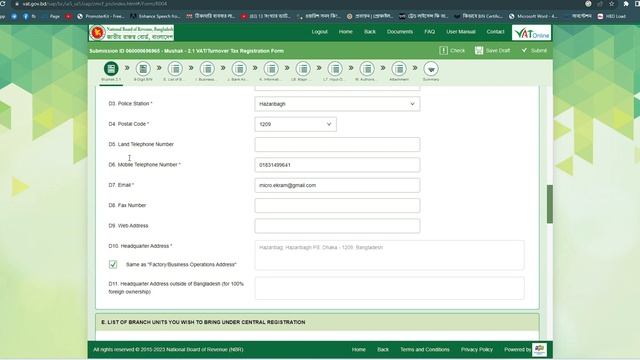640x360 pixels.
Task: Click the Fax Number field
Action: (x=337, y=205)
